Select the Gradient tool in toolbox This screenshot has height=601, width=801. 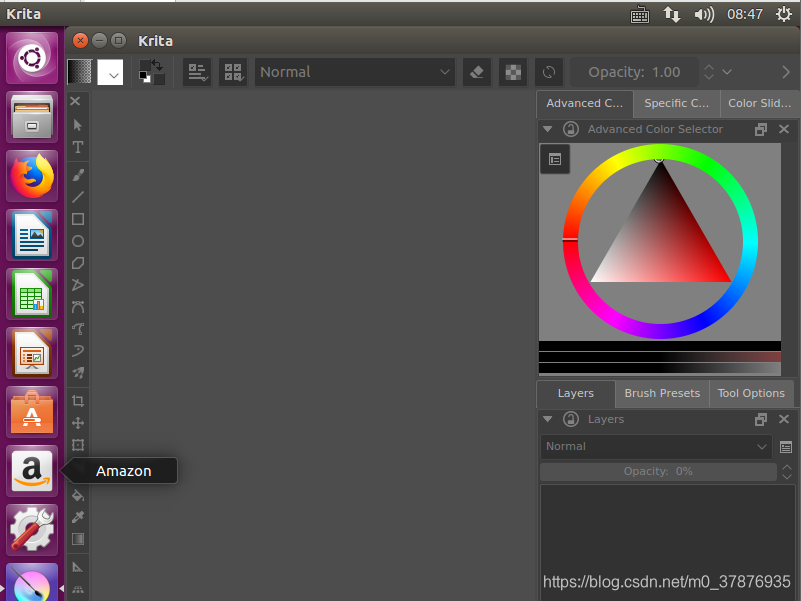coord(78,539)
